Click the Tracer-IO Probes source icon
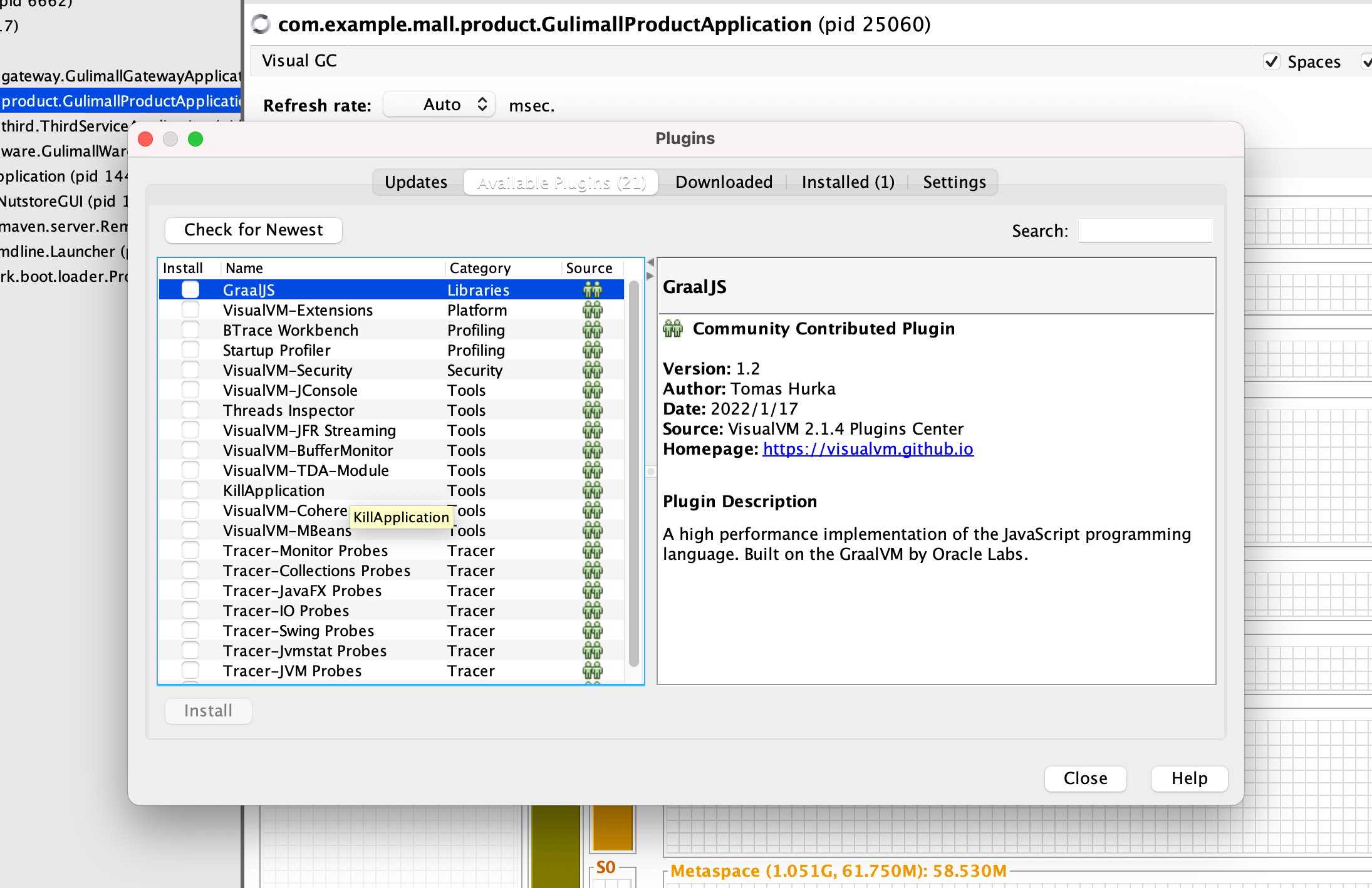Screen dimensions: 1372x888 tap(592, 611)
